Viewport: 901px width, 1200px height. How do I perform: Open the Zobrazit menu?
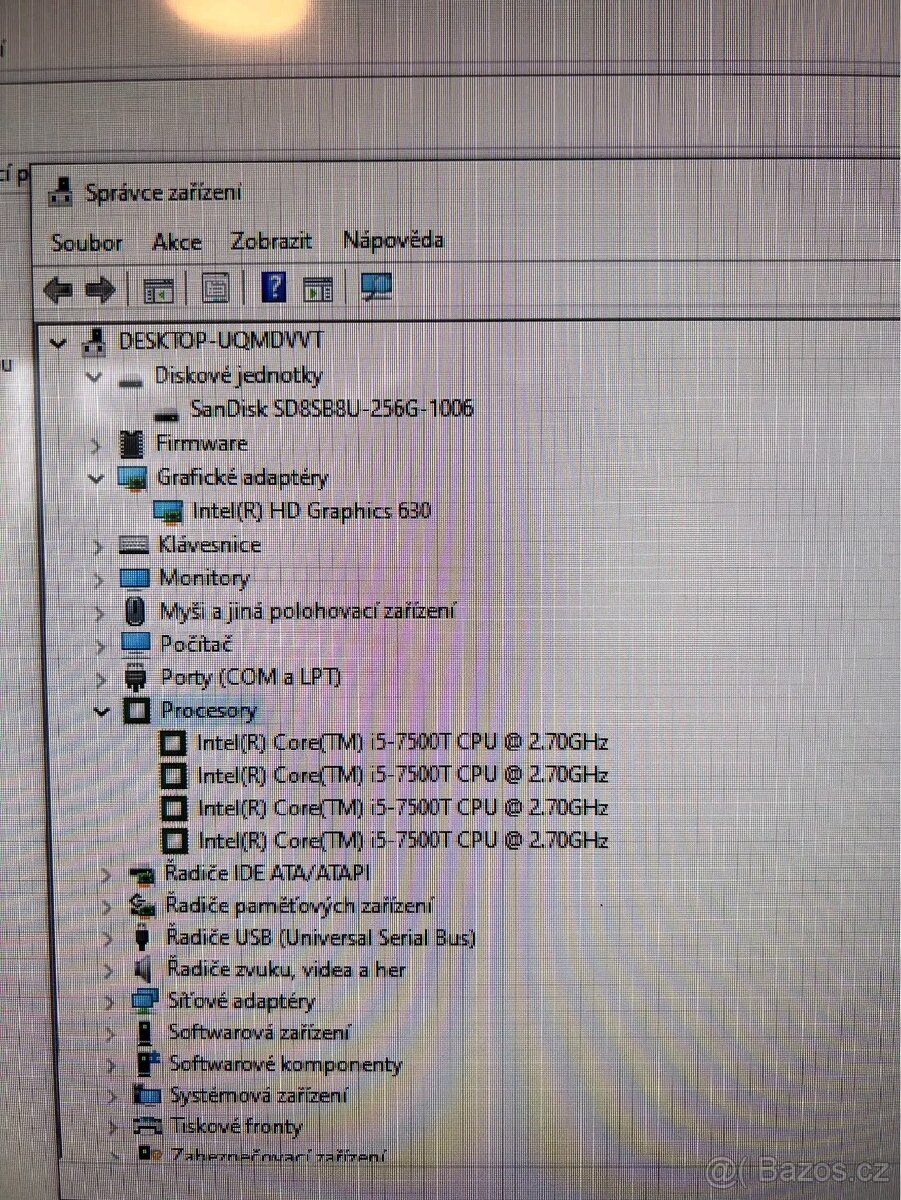pyautogui.click(x=271, y=241)
